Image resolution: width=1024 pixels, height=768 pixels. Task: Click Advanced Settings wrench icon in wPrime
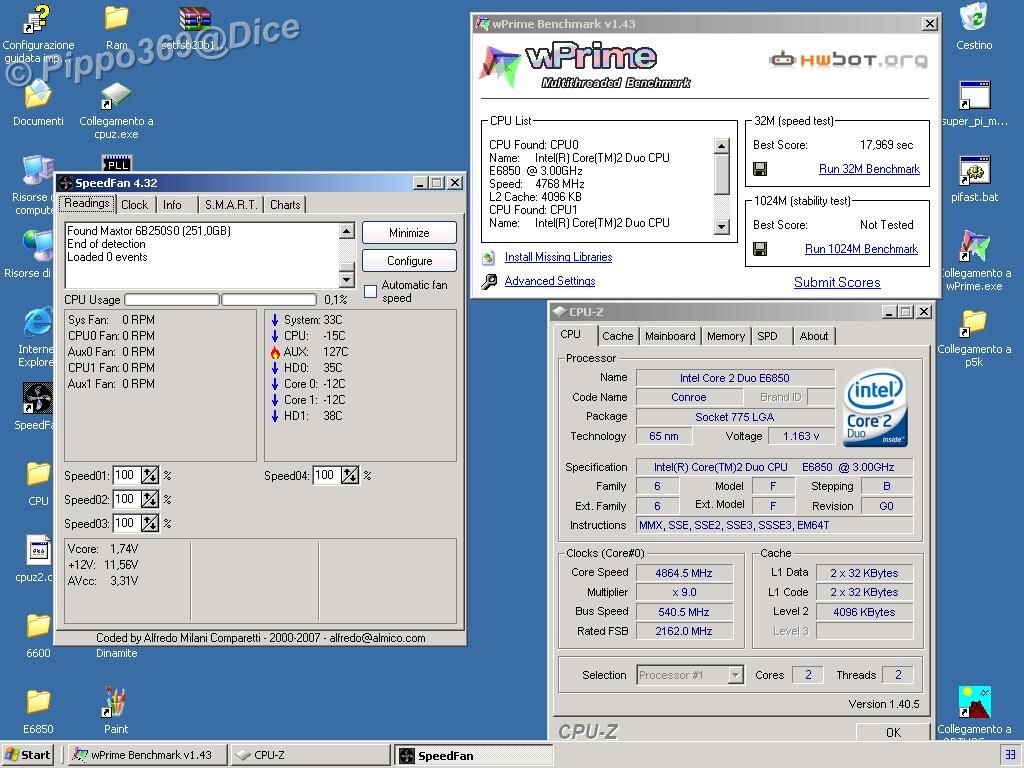(489, 281)
